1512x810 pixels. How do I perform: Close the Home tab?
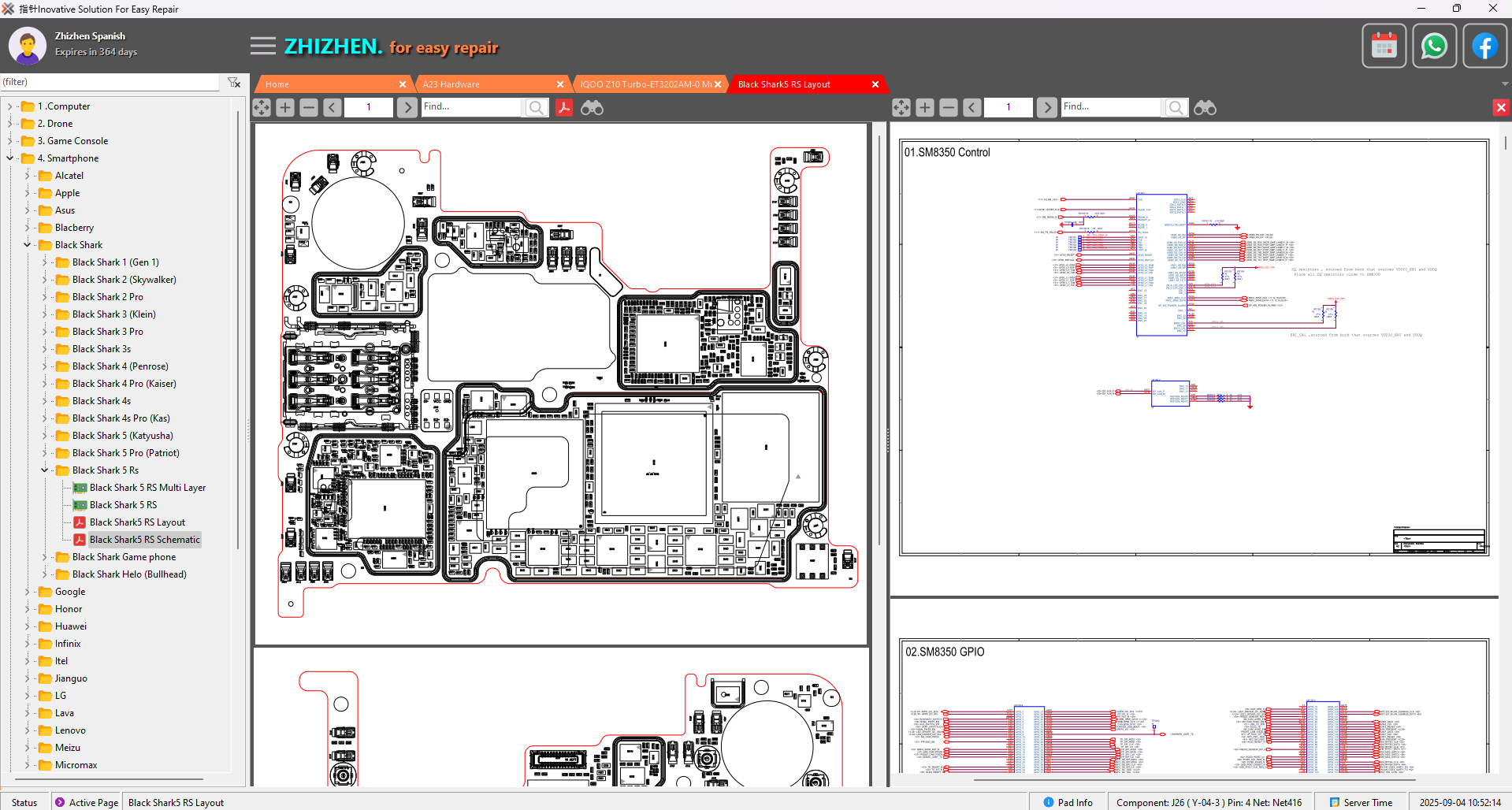(x=403, y=84)
